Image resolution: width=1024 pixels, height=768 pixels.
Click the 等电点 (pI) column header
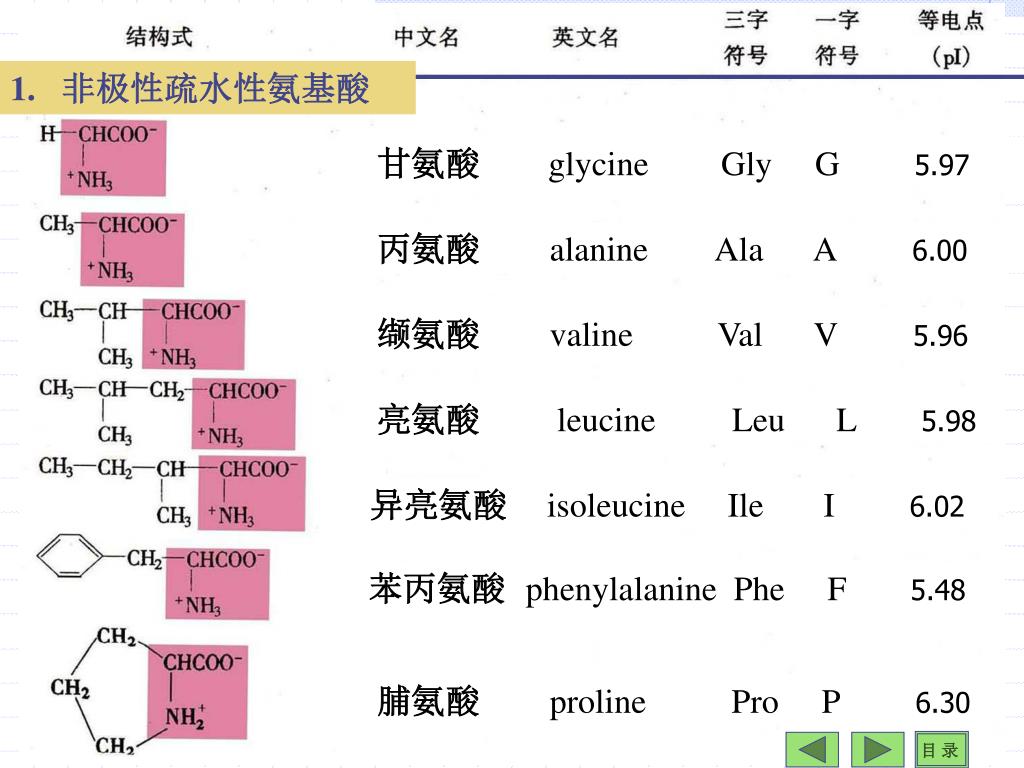coord(950,39)
